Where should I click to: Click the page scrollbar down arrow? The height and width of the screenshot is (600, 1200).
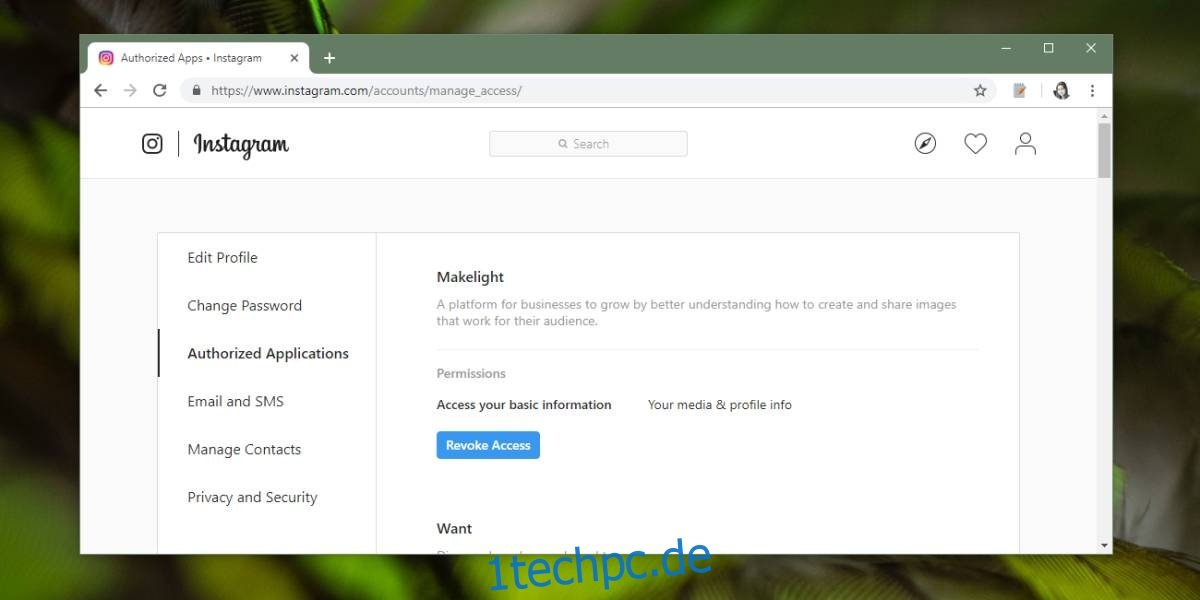(x=1104, y=545)
